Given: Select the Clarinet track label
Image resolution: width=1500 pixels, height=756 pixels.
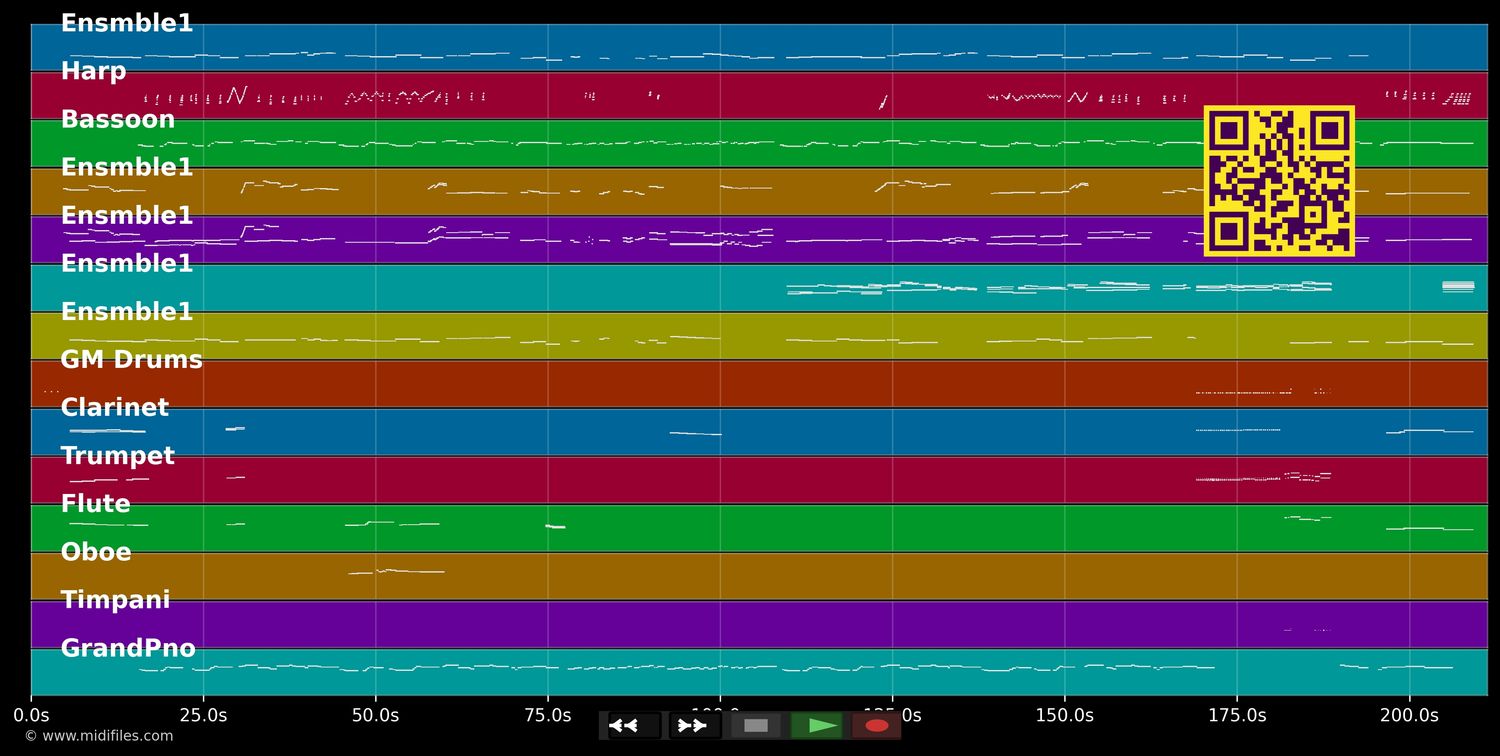Looking at the screenshot, I should (x=115, y=408).
